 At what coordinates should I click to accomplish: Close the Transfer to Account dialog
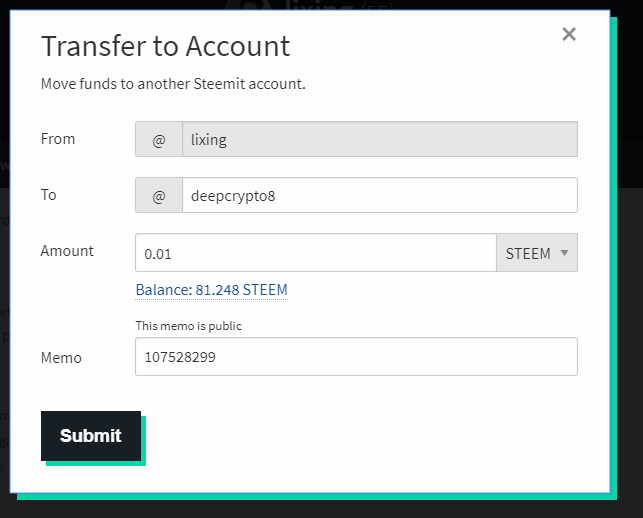pos(569,35)
